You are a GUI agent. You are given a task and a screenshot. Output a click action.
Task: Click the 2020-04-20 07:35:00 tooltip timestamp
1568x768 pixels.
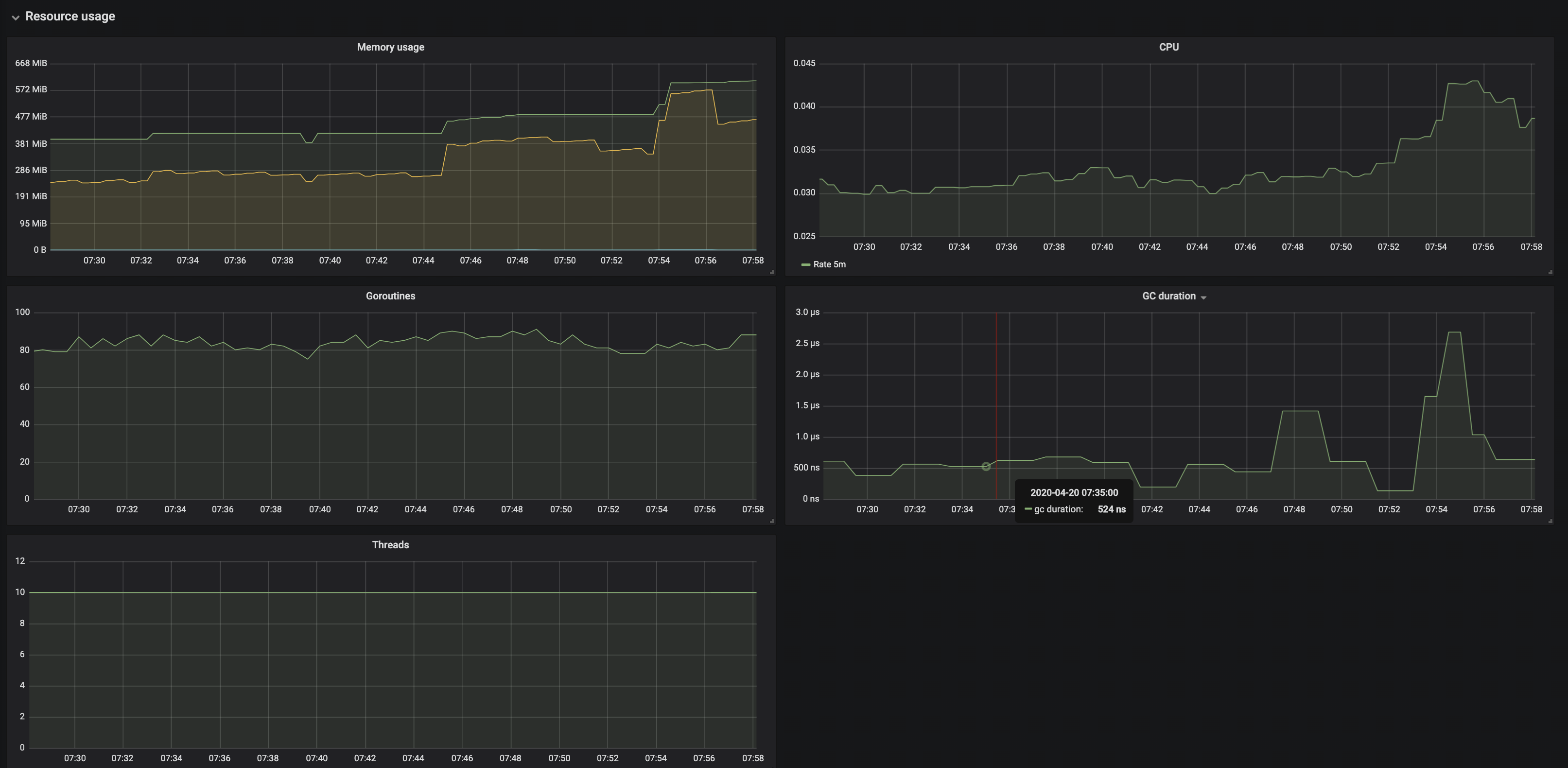pyautogui.click(x=1074, y=493)
